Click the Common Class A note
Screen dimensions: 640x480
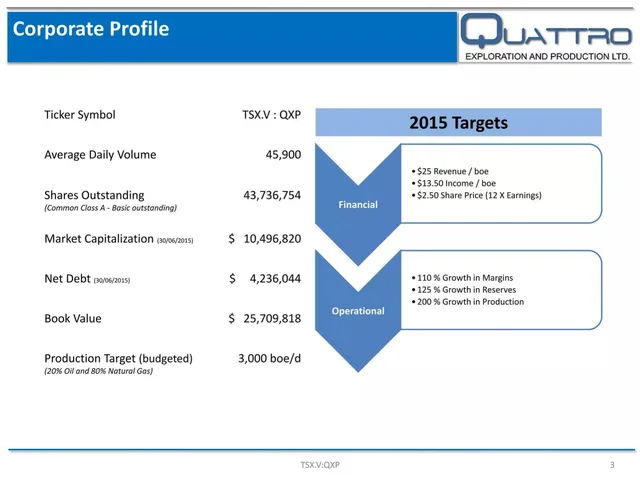point(110,208)
